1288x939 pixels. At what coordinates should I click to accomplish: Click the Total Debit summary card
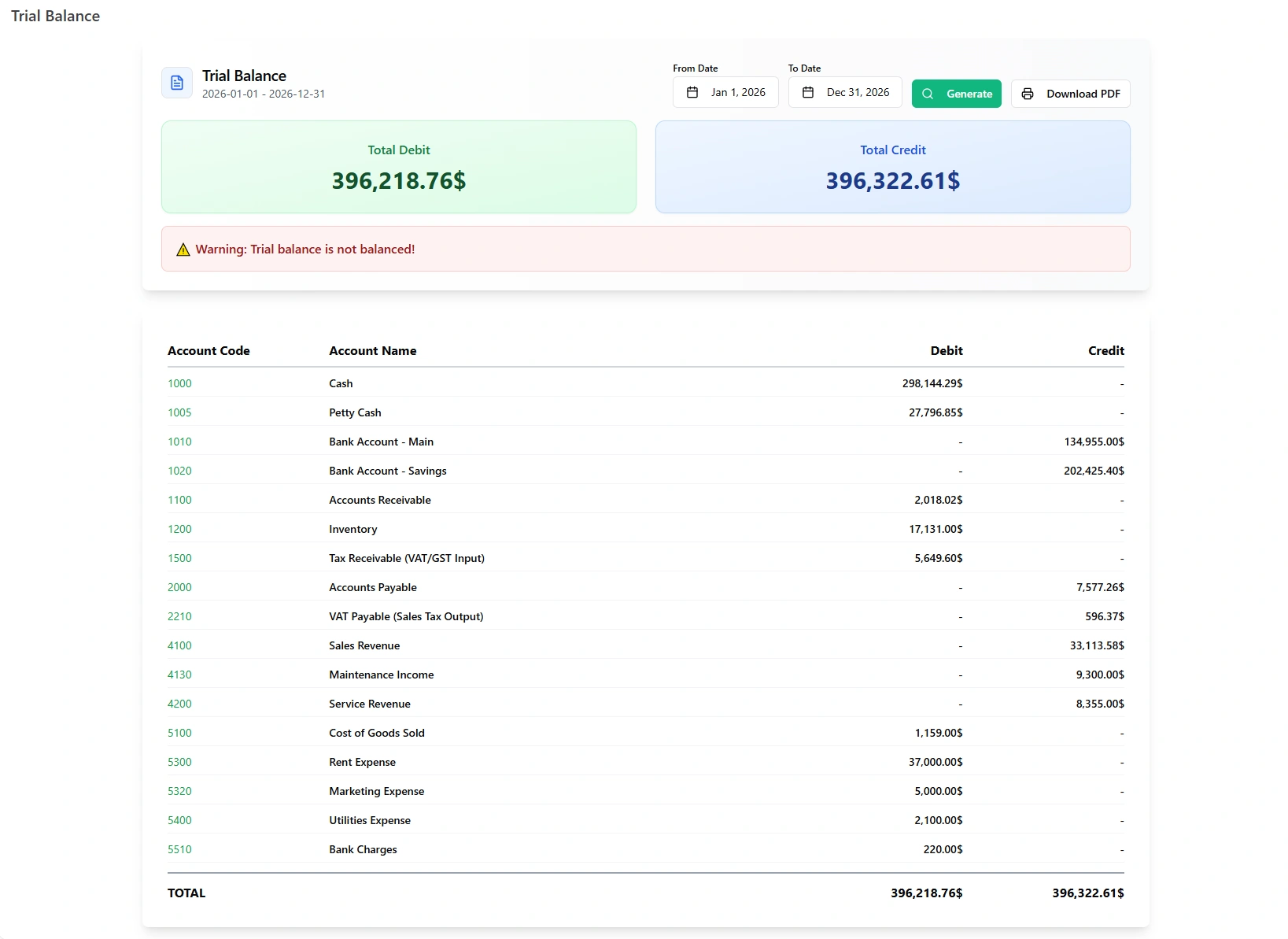click(399, 167)
